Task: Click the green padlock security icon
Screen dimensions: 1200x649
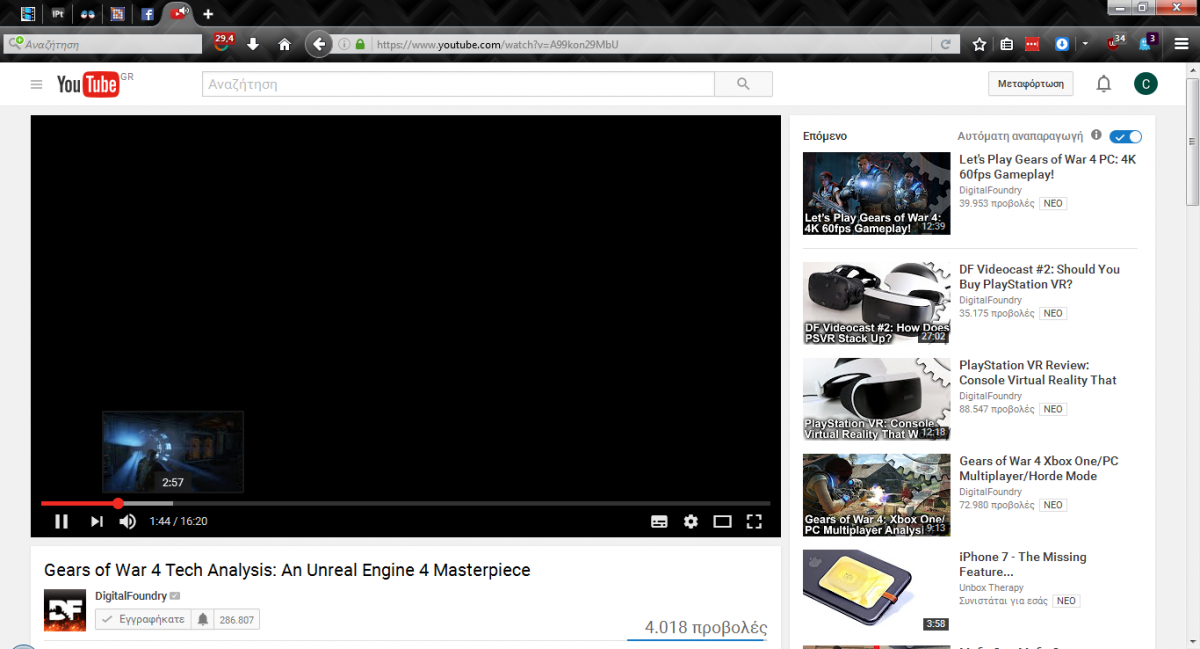Action: pyautogui.click(x=360, y=44)
